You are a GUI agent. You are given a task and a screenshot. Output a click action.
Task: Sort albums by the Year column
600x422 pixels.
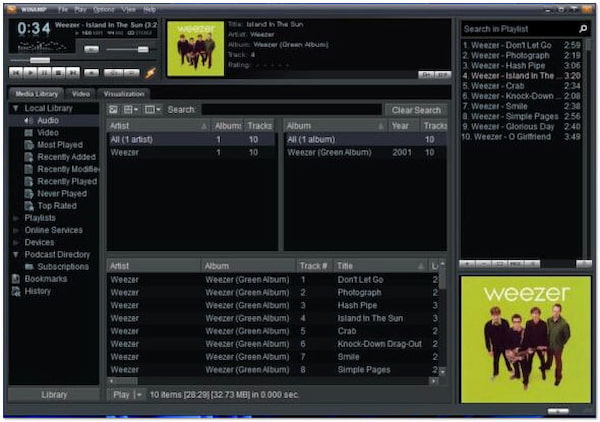click(x=404, y=126)
